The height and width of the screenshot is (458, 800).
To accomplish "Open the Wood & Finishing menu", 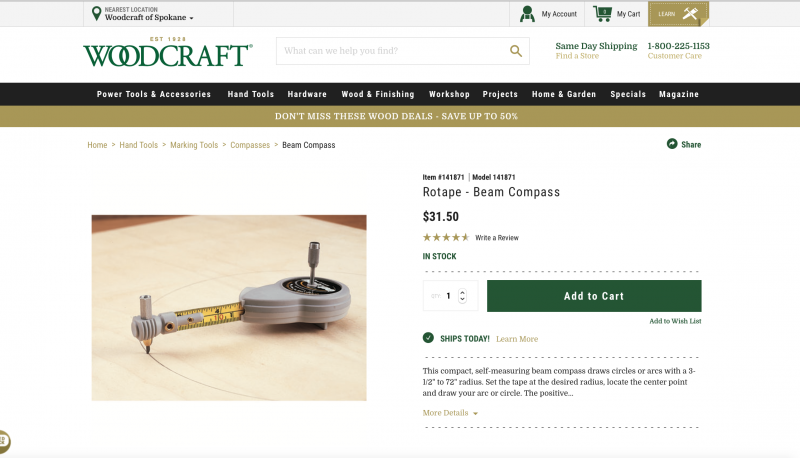I will [x=378, y=94].
